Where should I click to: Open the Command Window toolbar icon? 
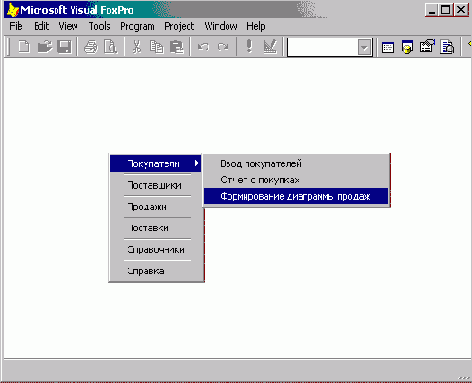[388, 47]
